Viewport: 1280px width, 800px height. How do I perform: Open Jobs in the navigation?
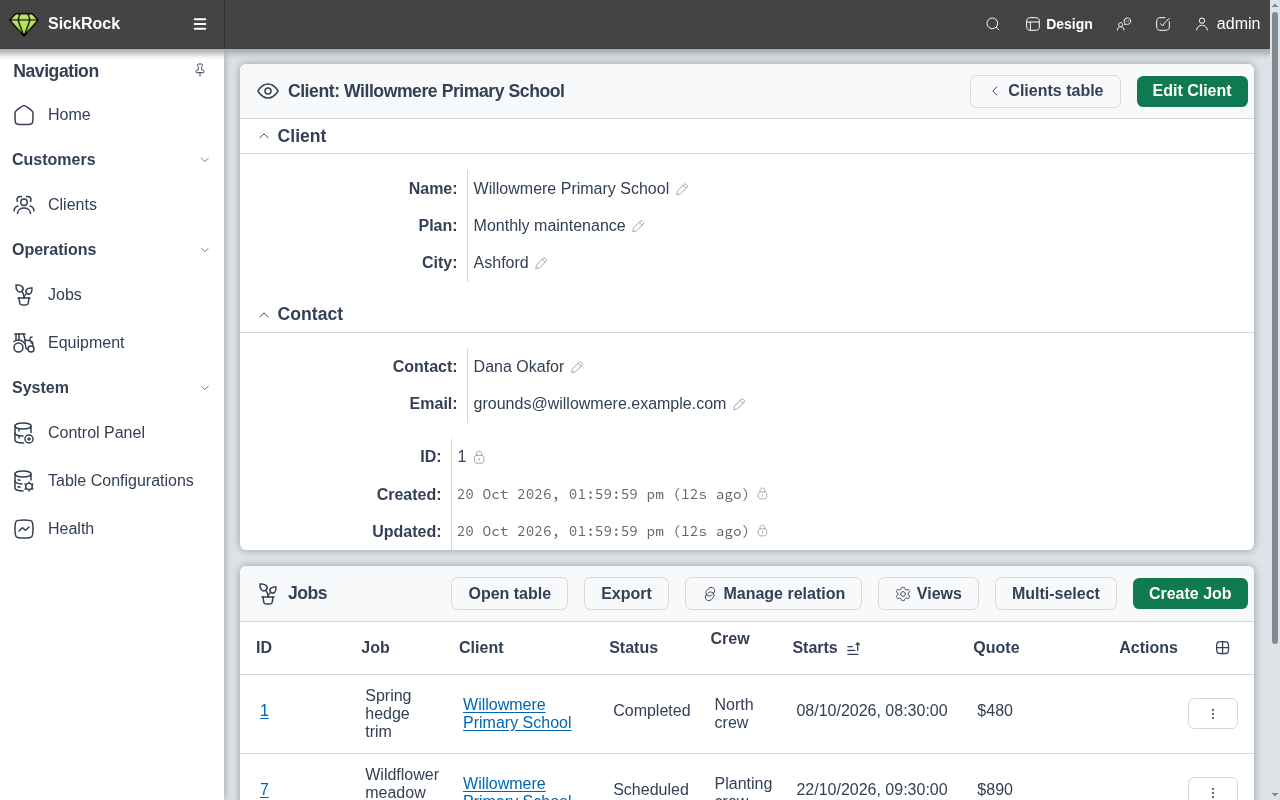coord(112,295)
